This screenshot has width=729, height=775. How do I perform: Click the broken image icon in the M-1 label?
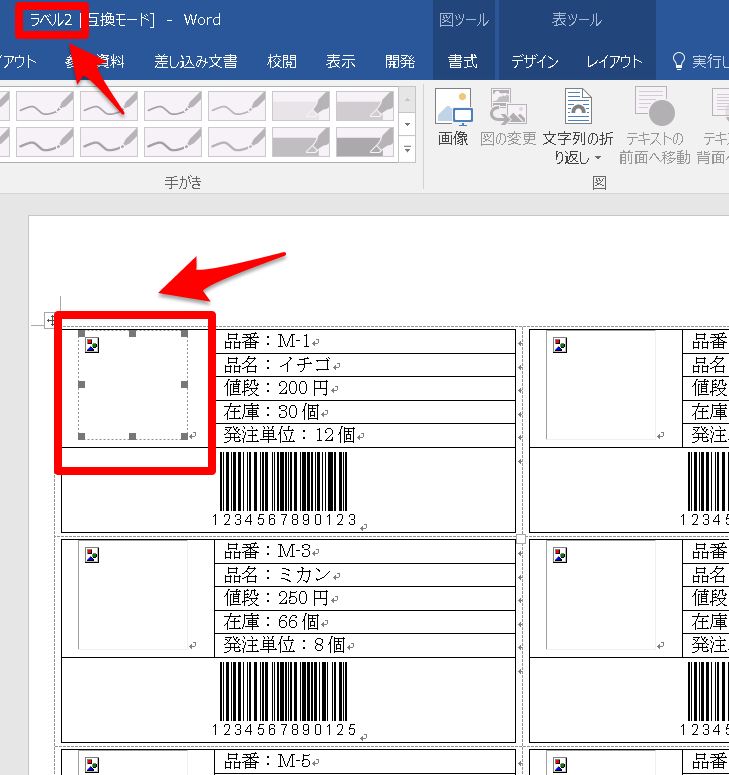click(92, 345)
